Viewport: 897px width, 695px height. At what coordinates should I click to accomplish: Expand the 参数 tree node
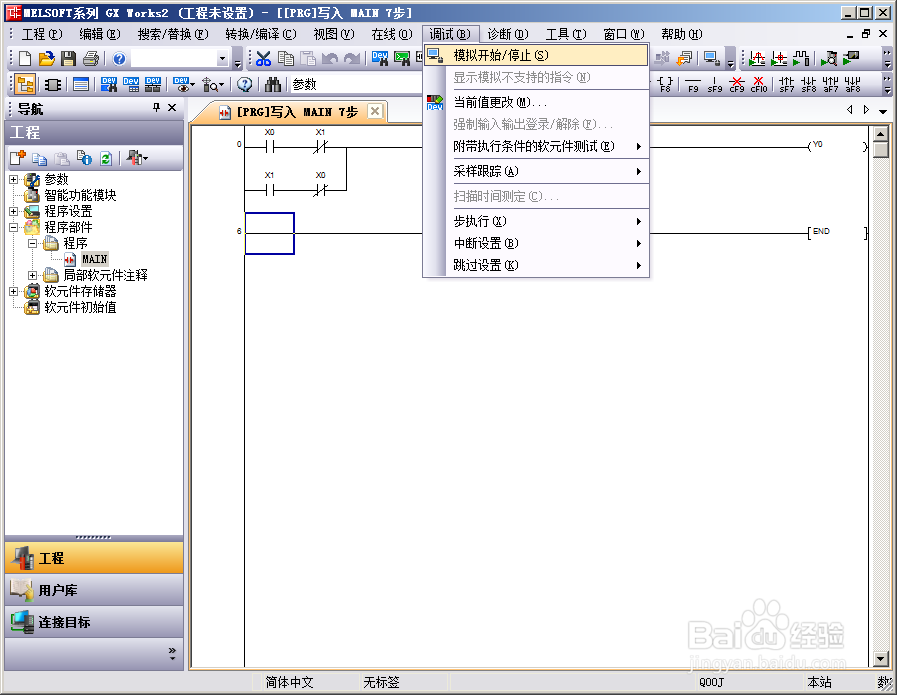pyautogui.click(x=13, y=180)
